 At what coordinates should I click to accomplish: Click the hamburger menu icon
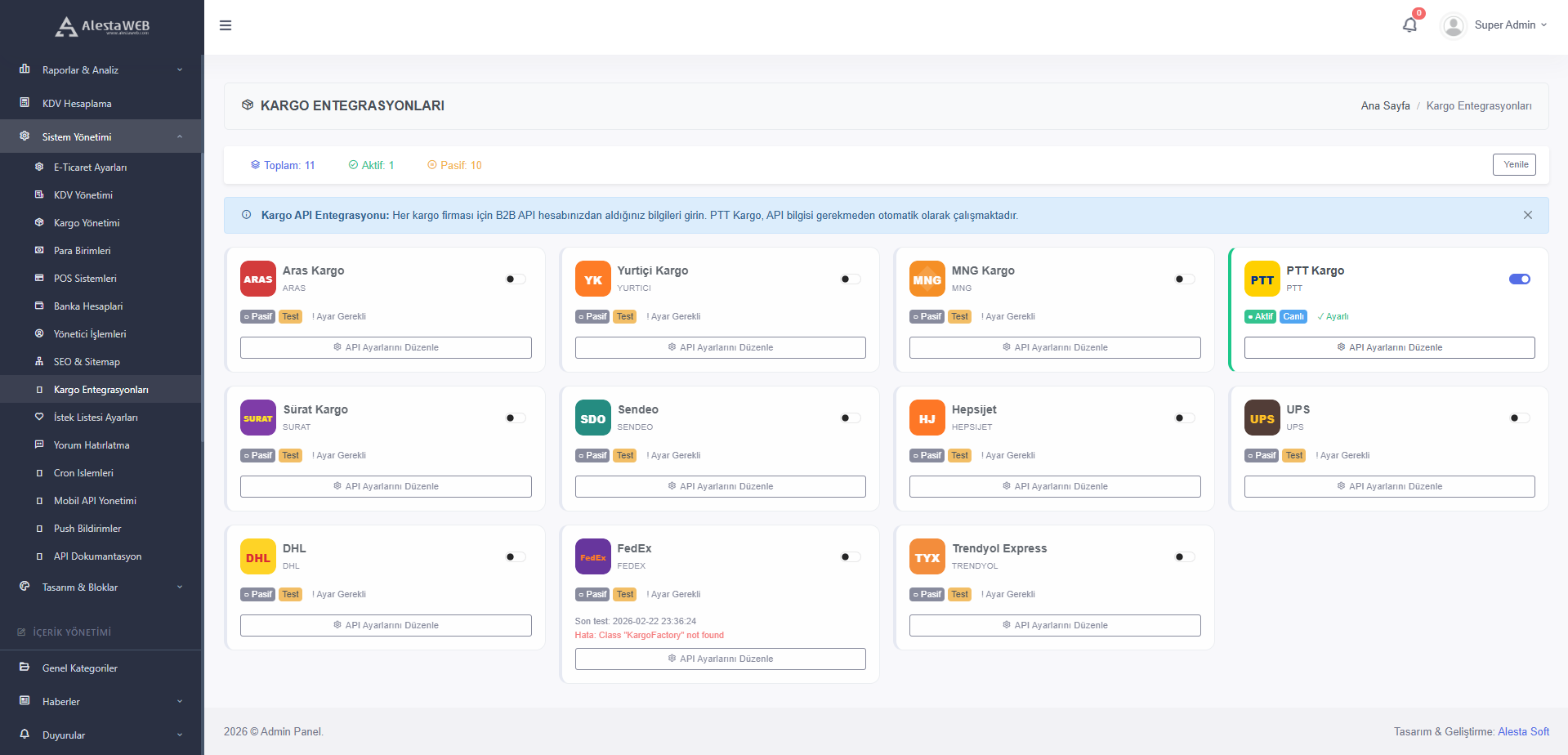tap(226, 25)
